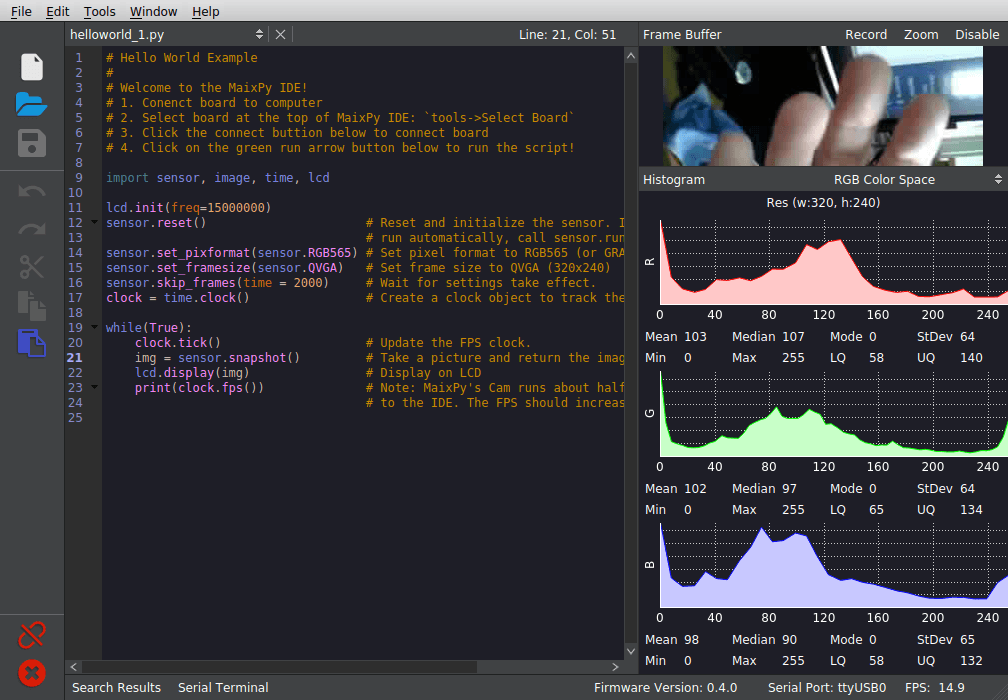
Task: Click line number 25 in the gutter
Action: [x=75, y=418]
